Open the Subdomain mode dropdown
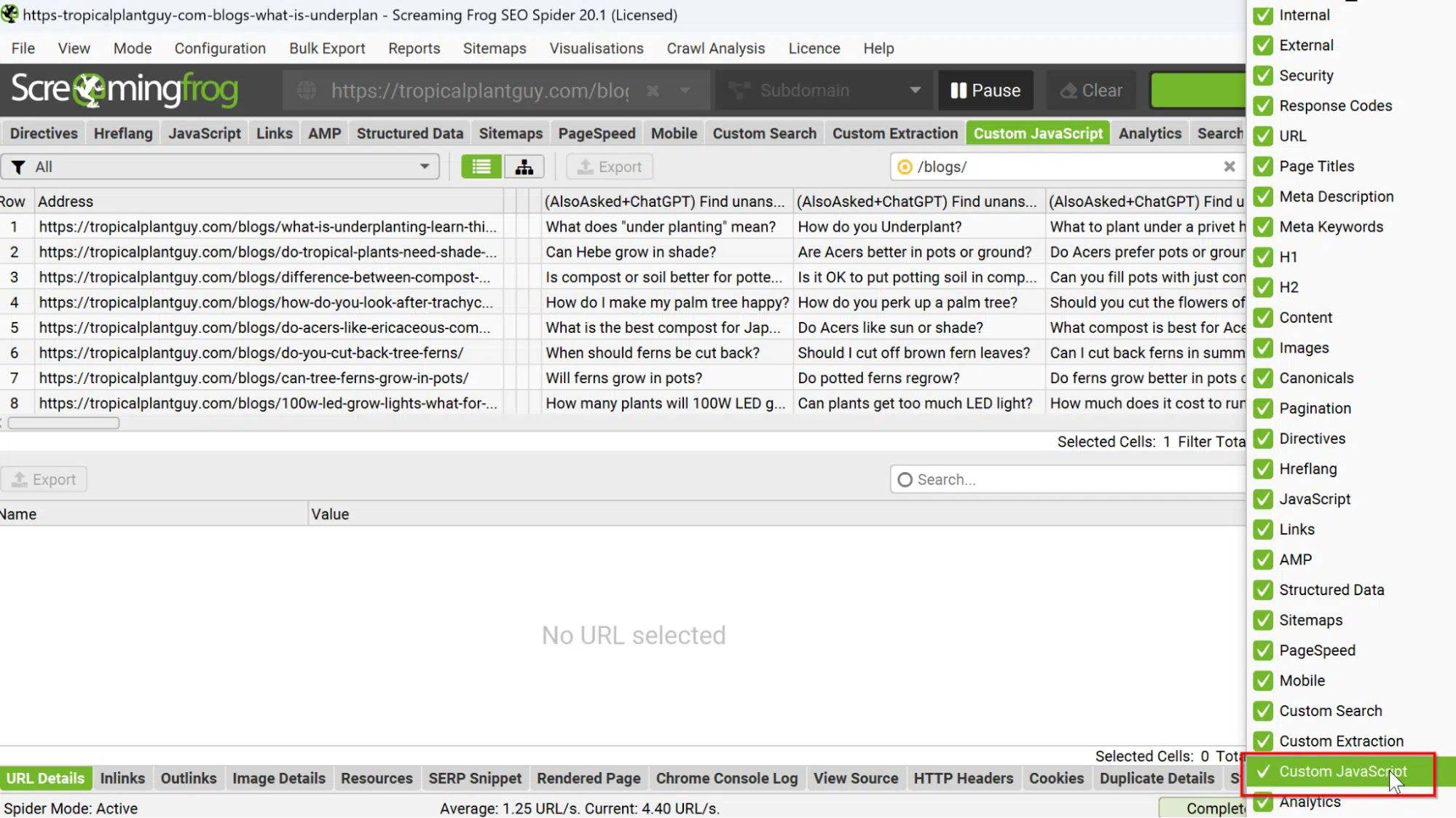 [825, 90]
